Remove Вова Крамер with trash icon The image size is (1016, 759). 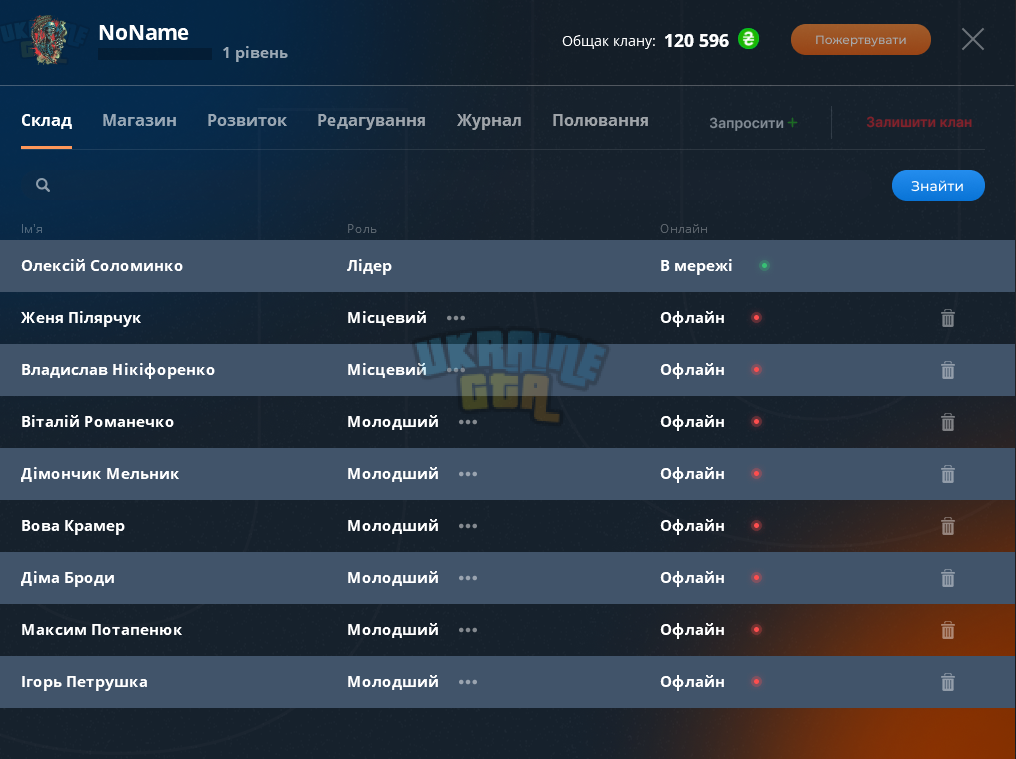(x=947, y=526)
